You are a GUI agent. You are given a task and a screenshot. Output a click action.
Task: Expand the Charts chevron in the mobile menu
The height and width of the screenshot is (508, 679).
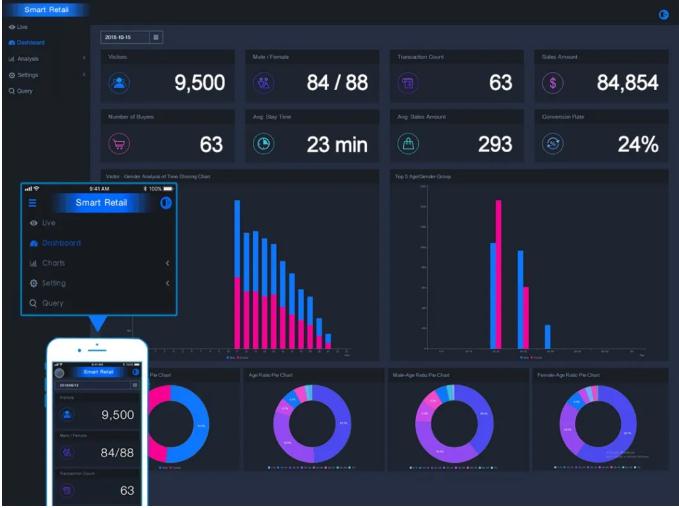[x=167, y=263]
